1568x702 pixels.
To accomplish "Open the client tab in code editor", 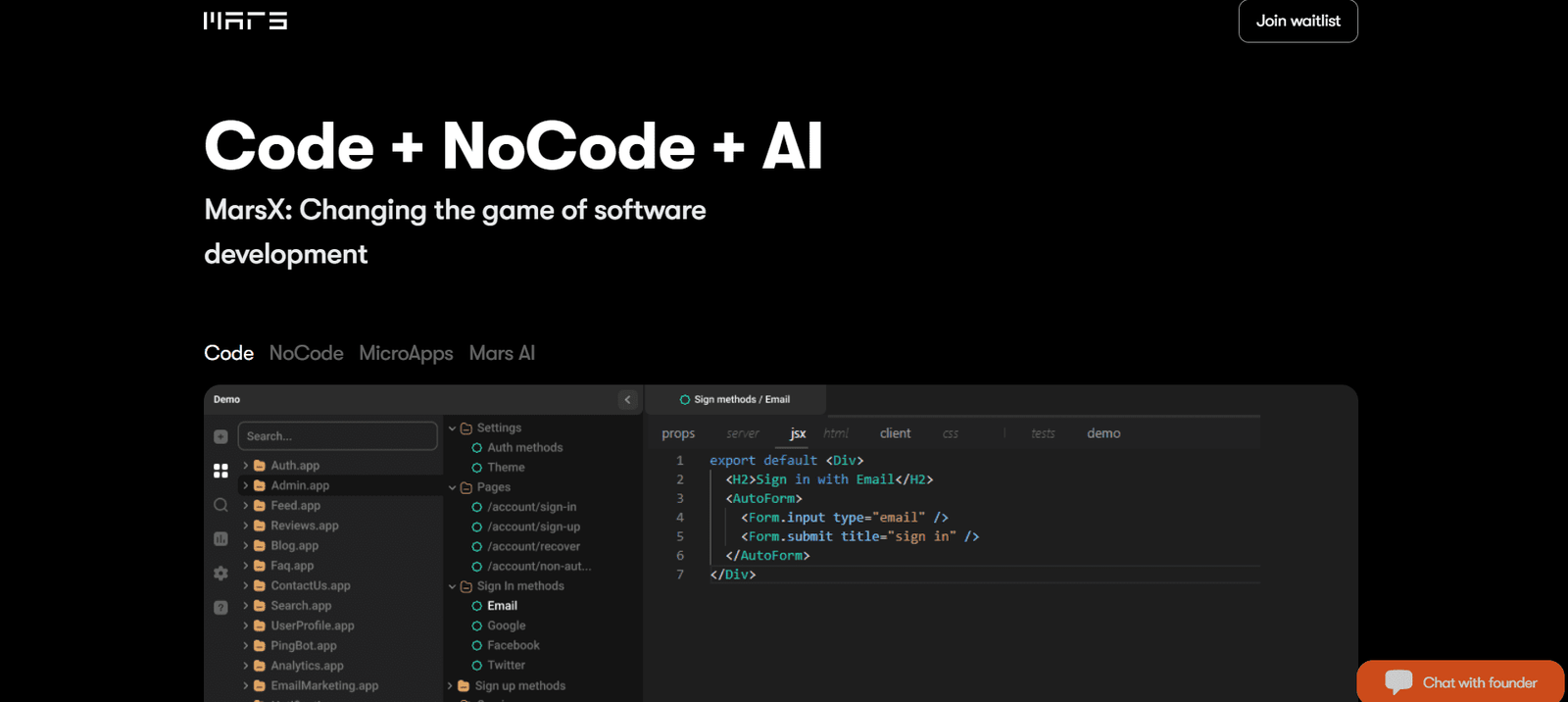I will coord(895,433).
